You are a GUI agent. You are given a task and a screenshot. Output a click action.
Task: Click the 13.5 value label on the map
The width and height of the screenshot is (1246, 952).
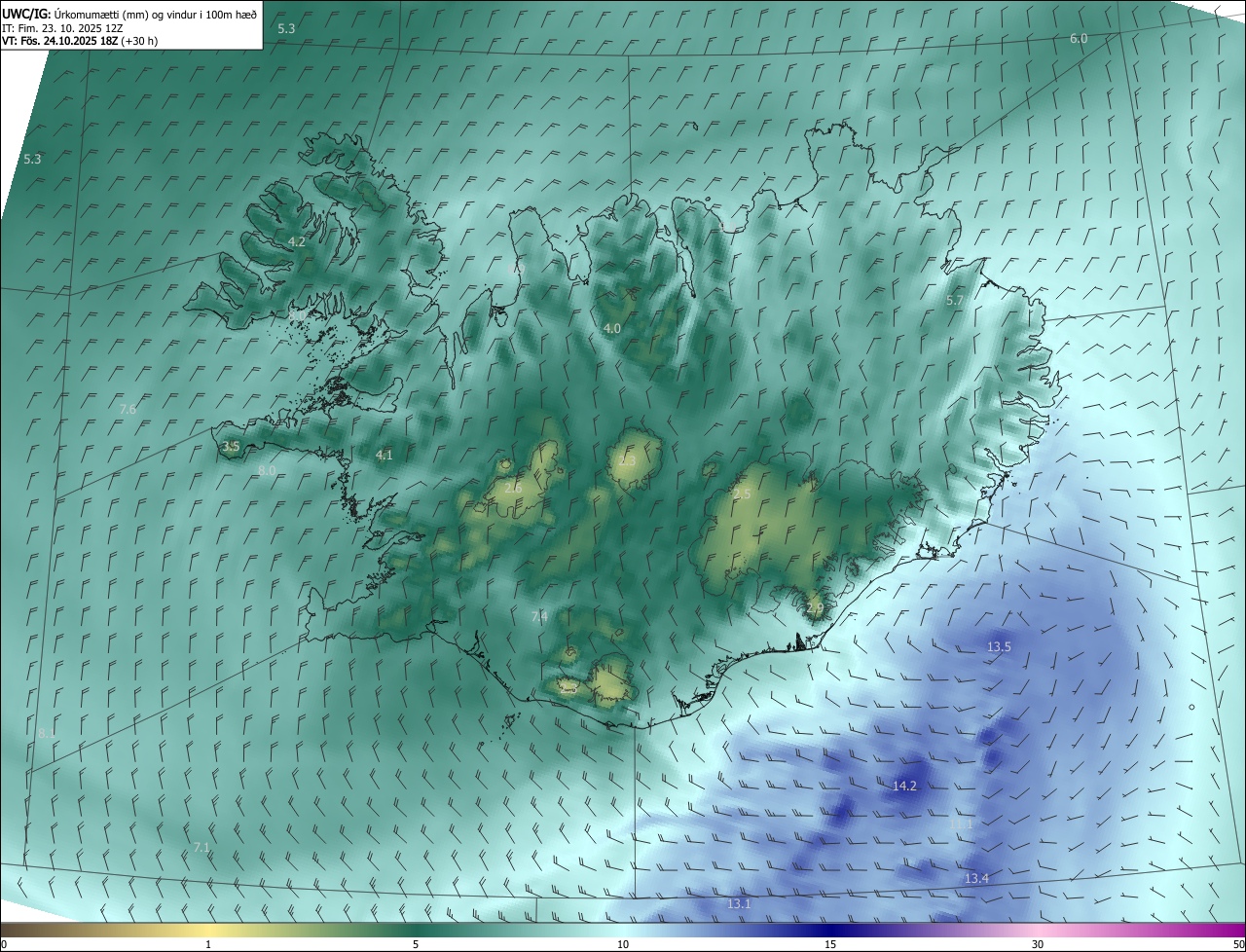pyautogui.click(x=999, y=646)
